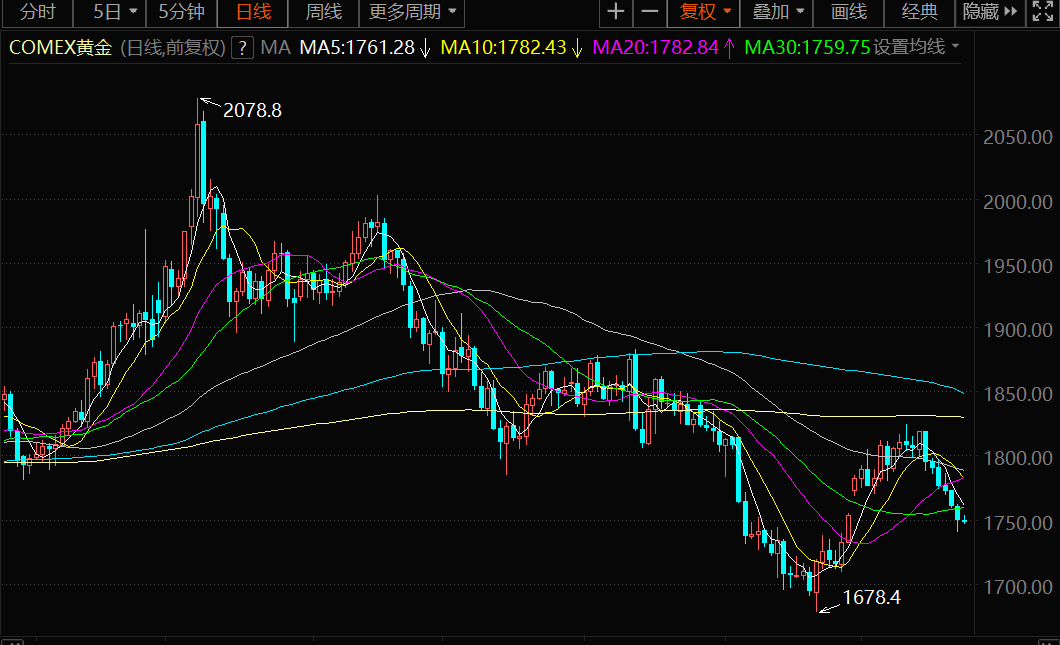This screenshot has width=1060, height=645.
Task: Open the 更多周期 dropdown
Action: point(412,11)
